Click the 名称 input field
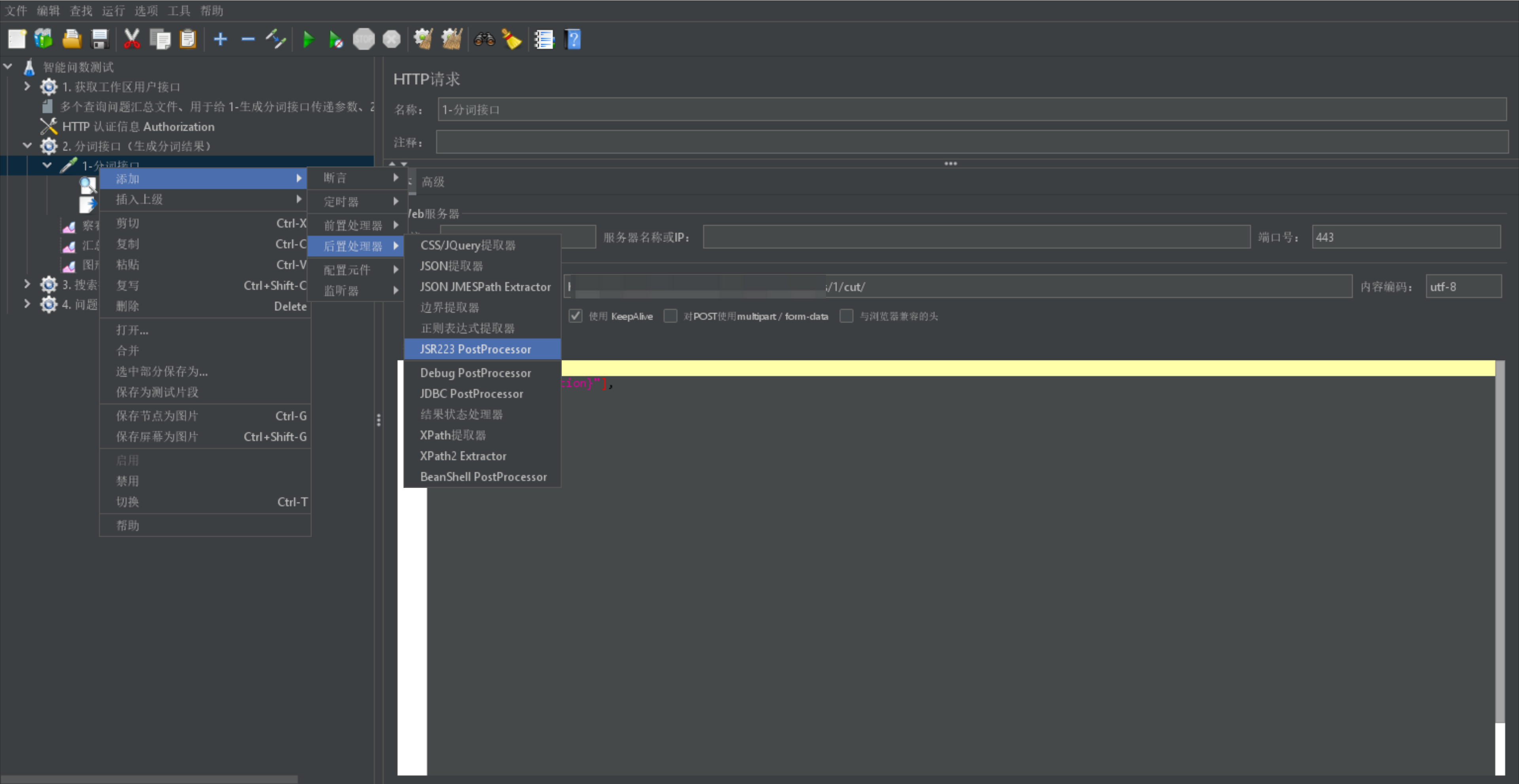Image resolution: width=1519 pixels, height=784 pixels. point(972,110)
